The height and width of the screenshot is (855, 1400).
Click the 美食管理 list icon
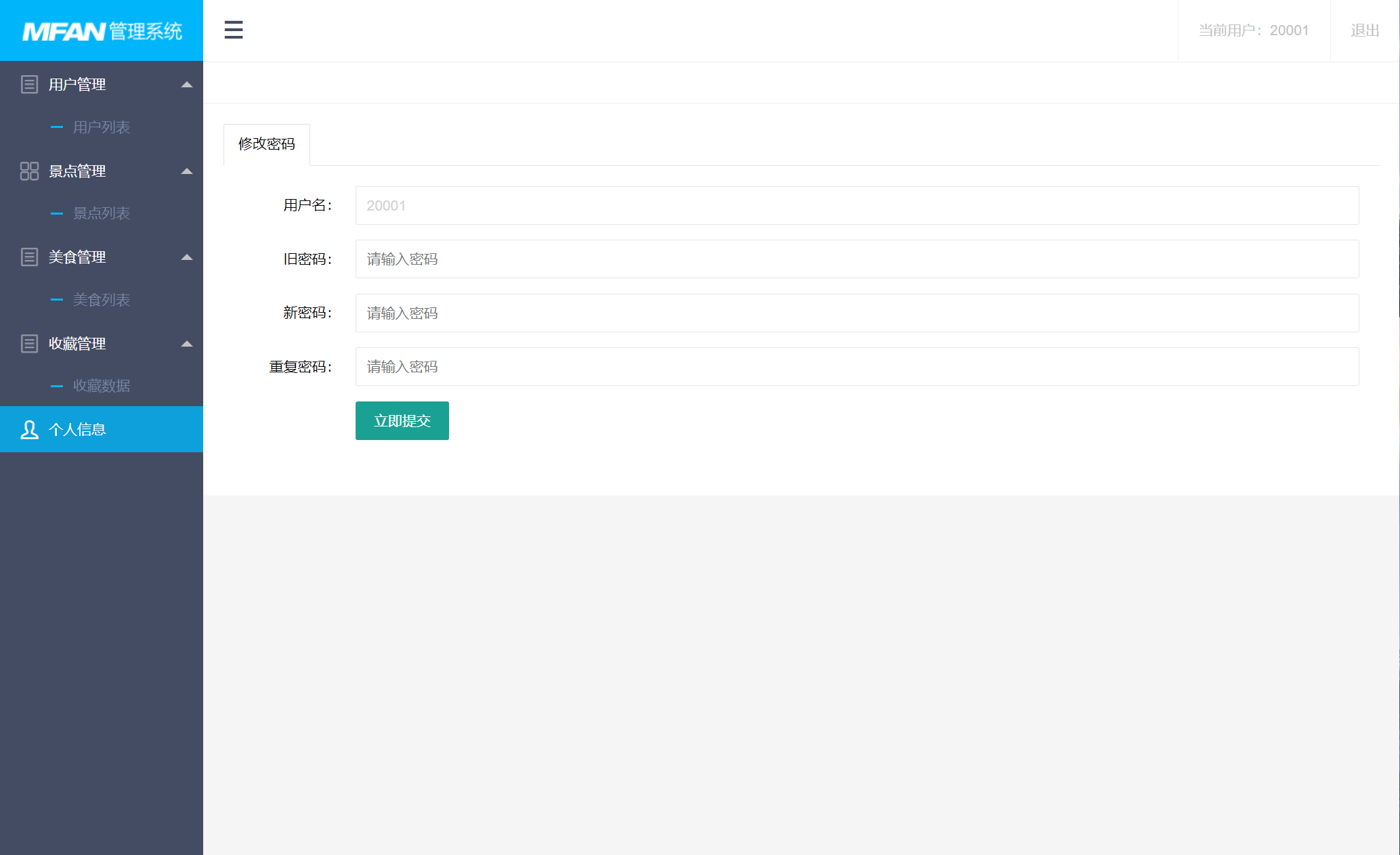click(29, 257)
